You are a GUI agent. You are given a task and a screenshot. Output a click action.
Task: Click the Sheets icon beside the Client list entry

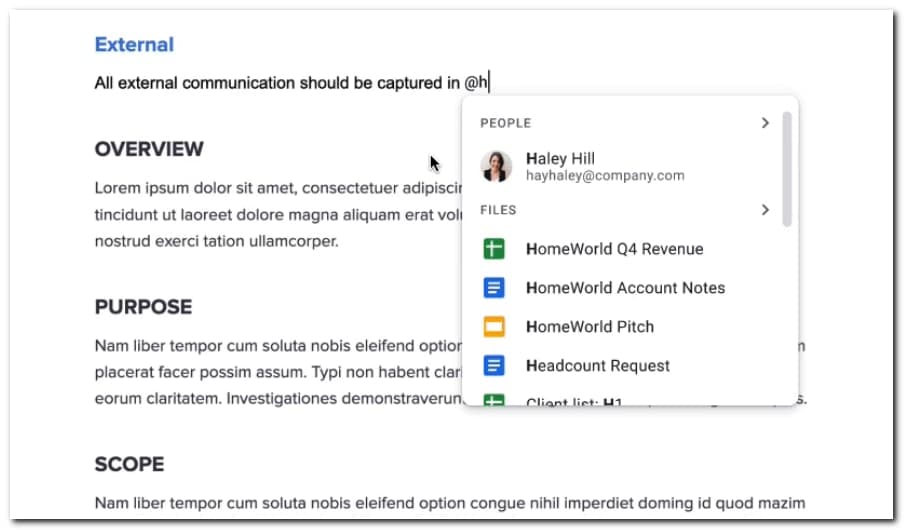494,400
